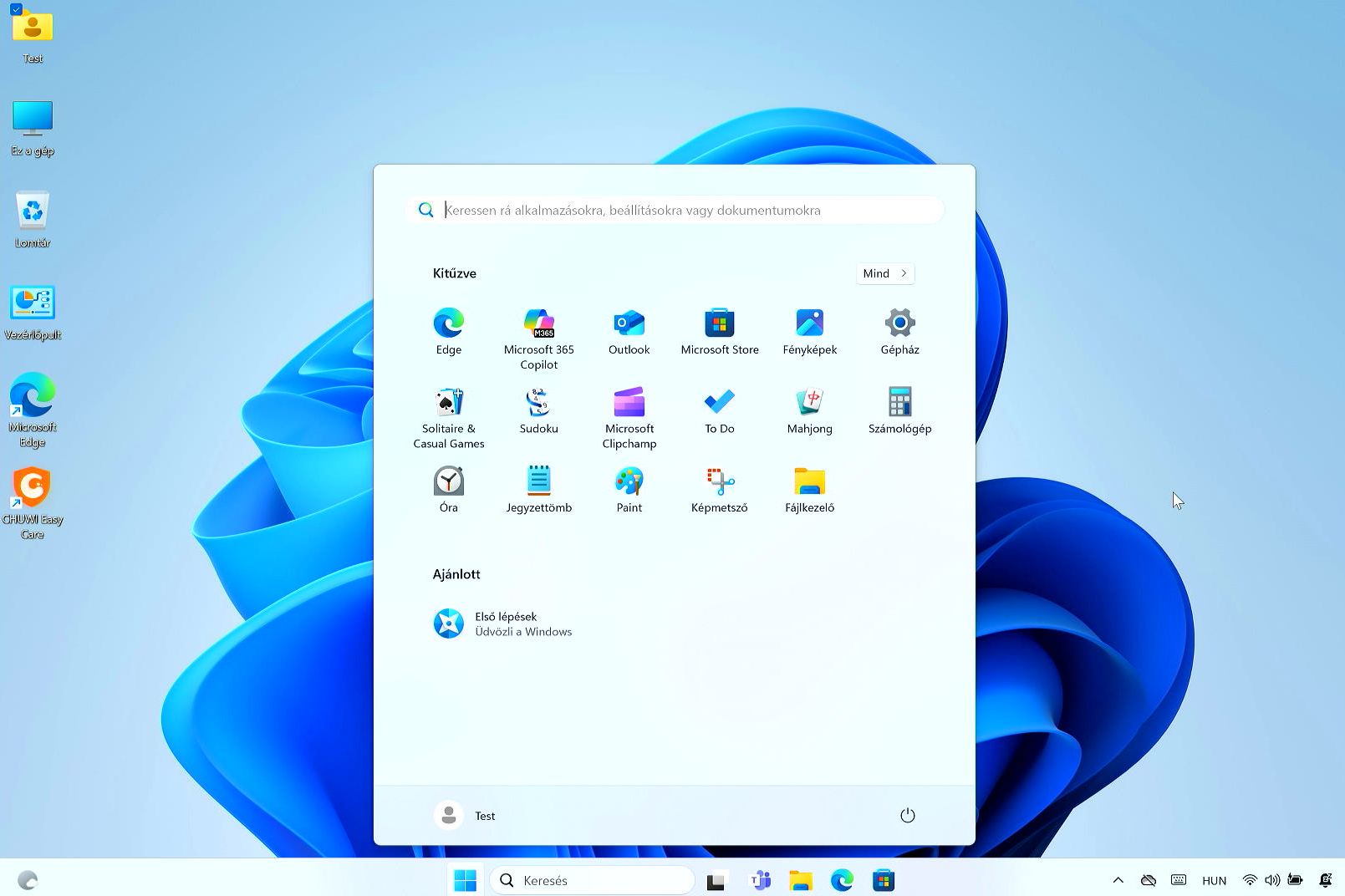Launch Solitaire & Casual Games
This screenshot has width=1345, height=896.
449,403
